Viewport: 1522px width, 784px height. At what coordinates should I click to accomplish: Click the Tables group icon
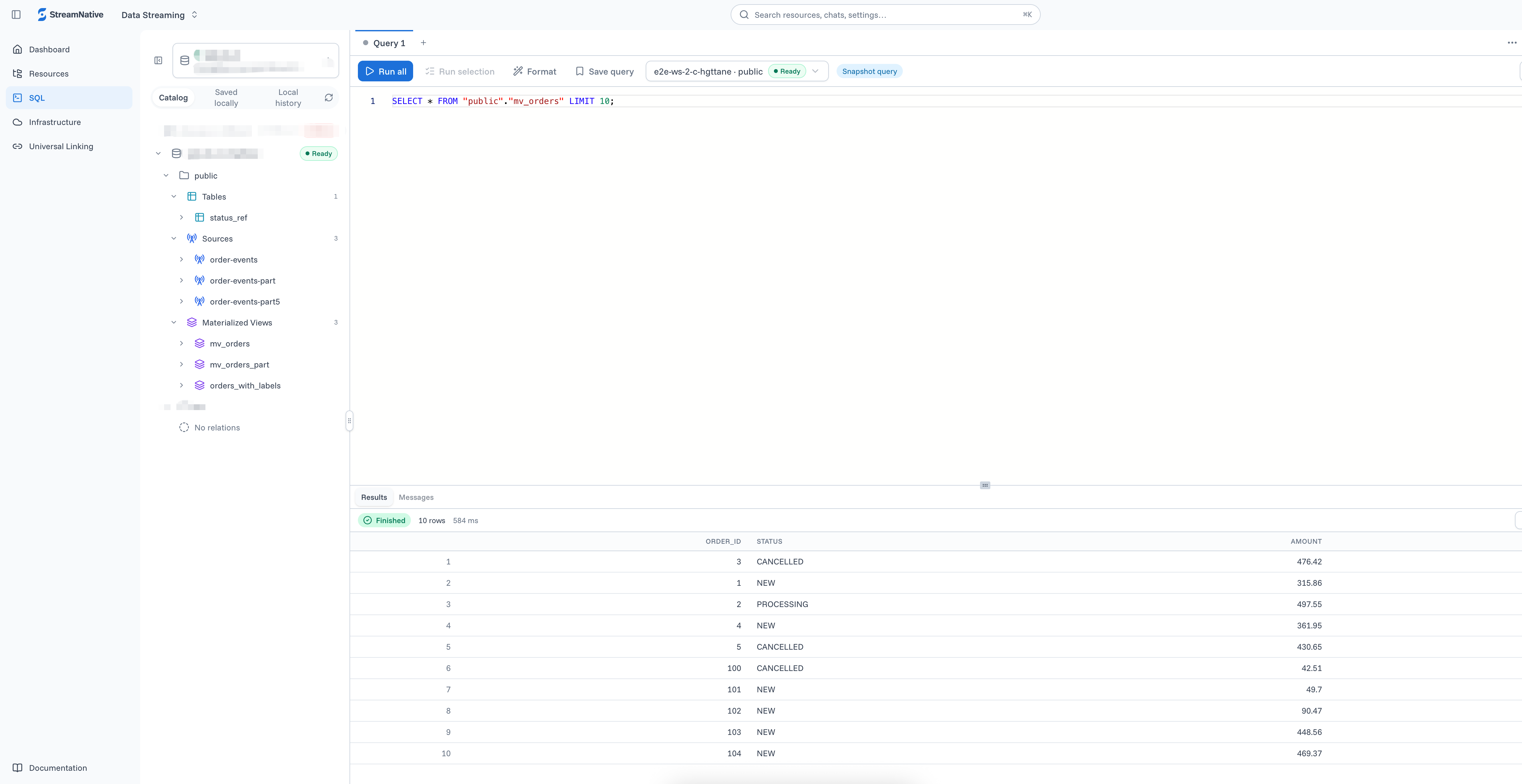point(192,197)
